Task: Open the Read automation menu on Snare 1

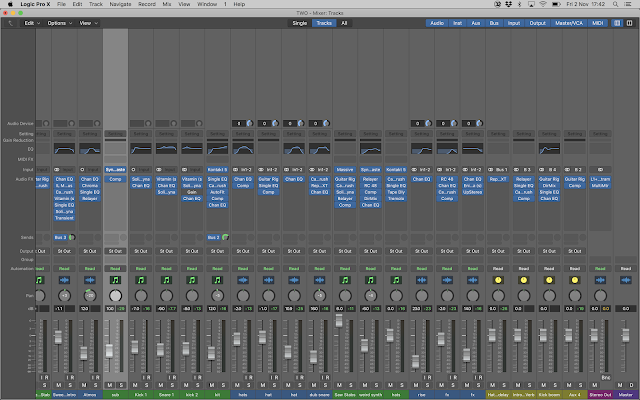Action: click(x=167, y=269)
